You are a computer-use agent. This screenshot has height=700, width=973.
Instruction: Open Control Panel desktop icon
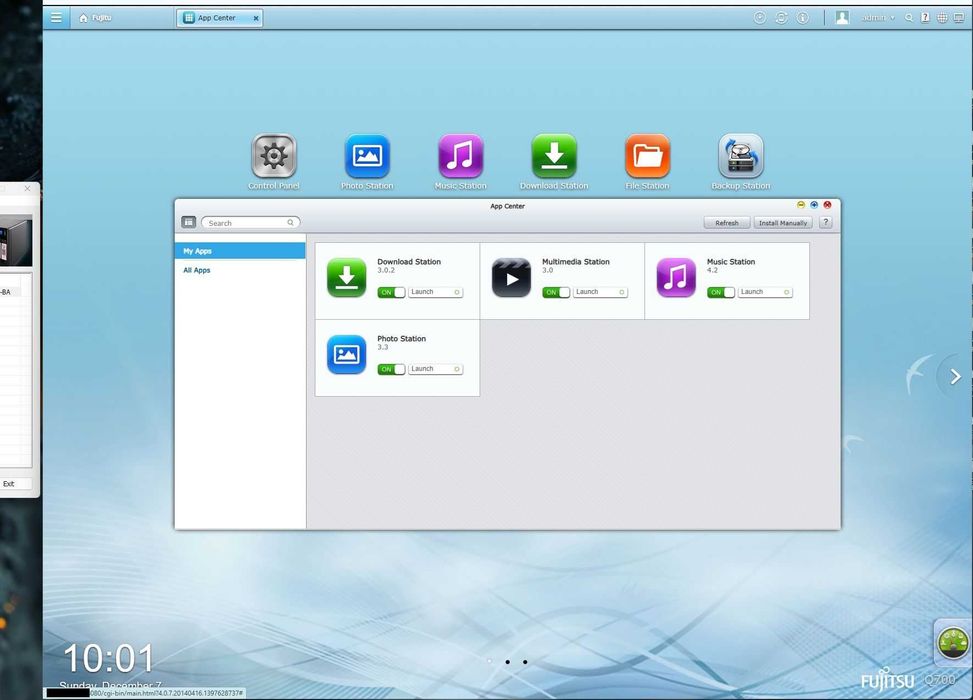274,156
